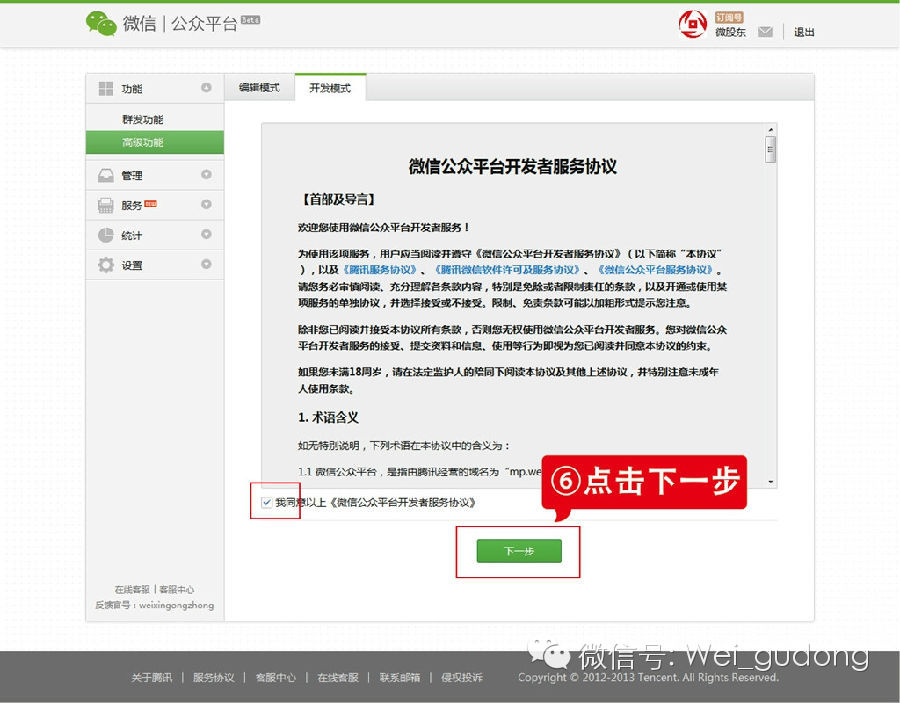900x703 pixels.
Task: Click the green 下一步 button
Action: [x=519, y=551]
